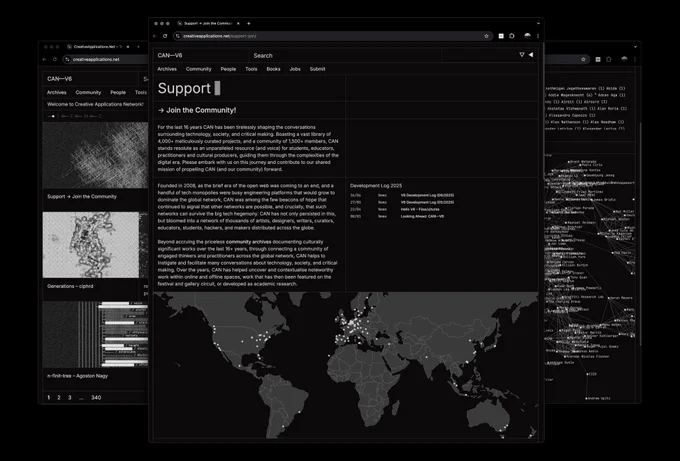
Task: Click the CAN Search field in front window
Action: click(x=345, y=56)
